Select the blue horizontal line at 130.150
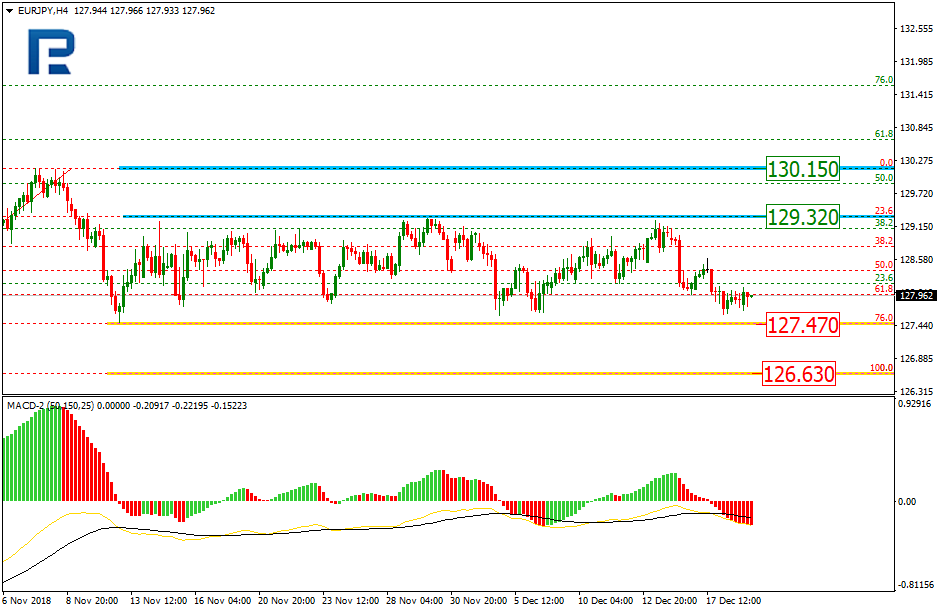 pyautogui.click(x=440, y=168)
